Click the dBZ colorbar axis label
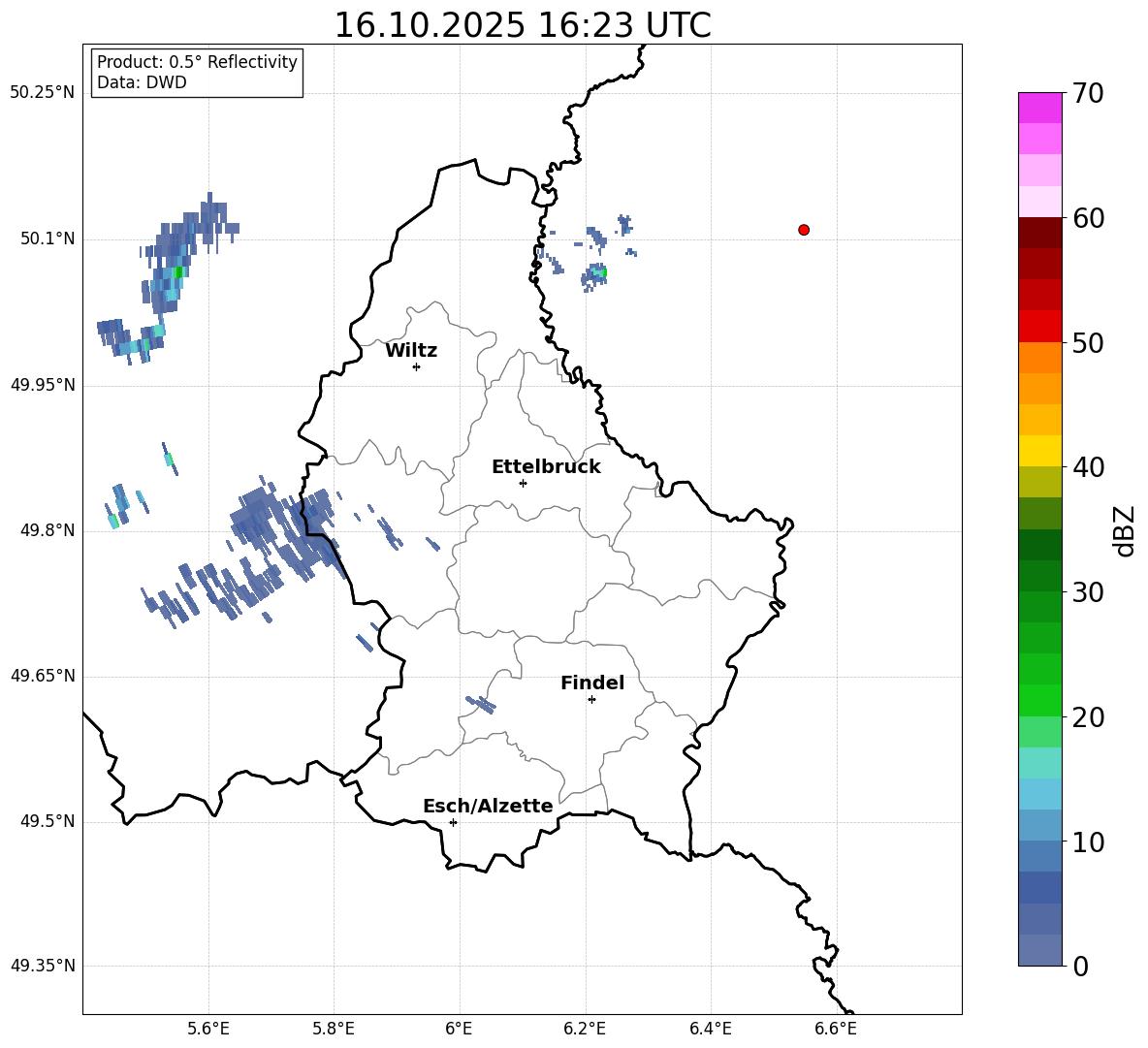This screenshot has height=1048, width=1148. tap(1126, 530)
